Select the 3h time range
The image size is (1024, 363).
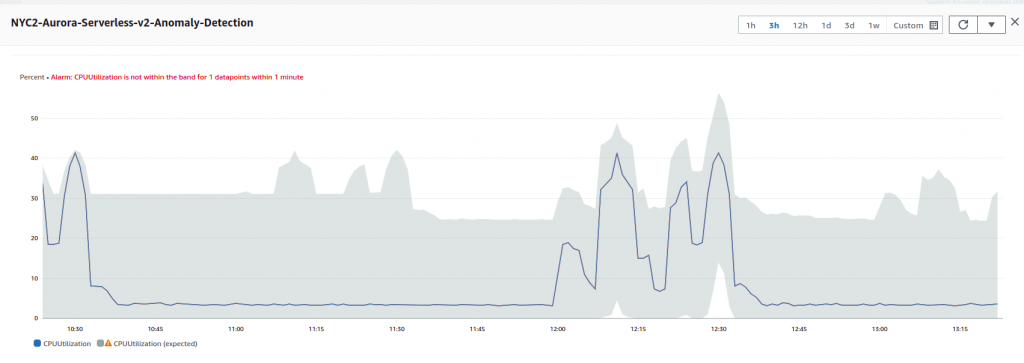(774, 25)
